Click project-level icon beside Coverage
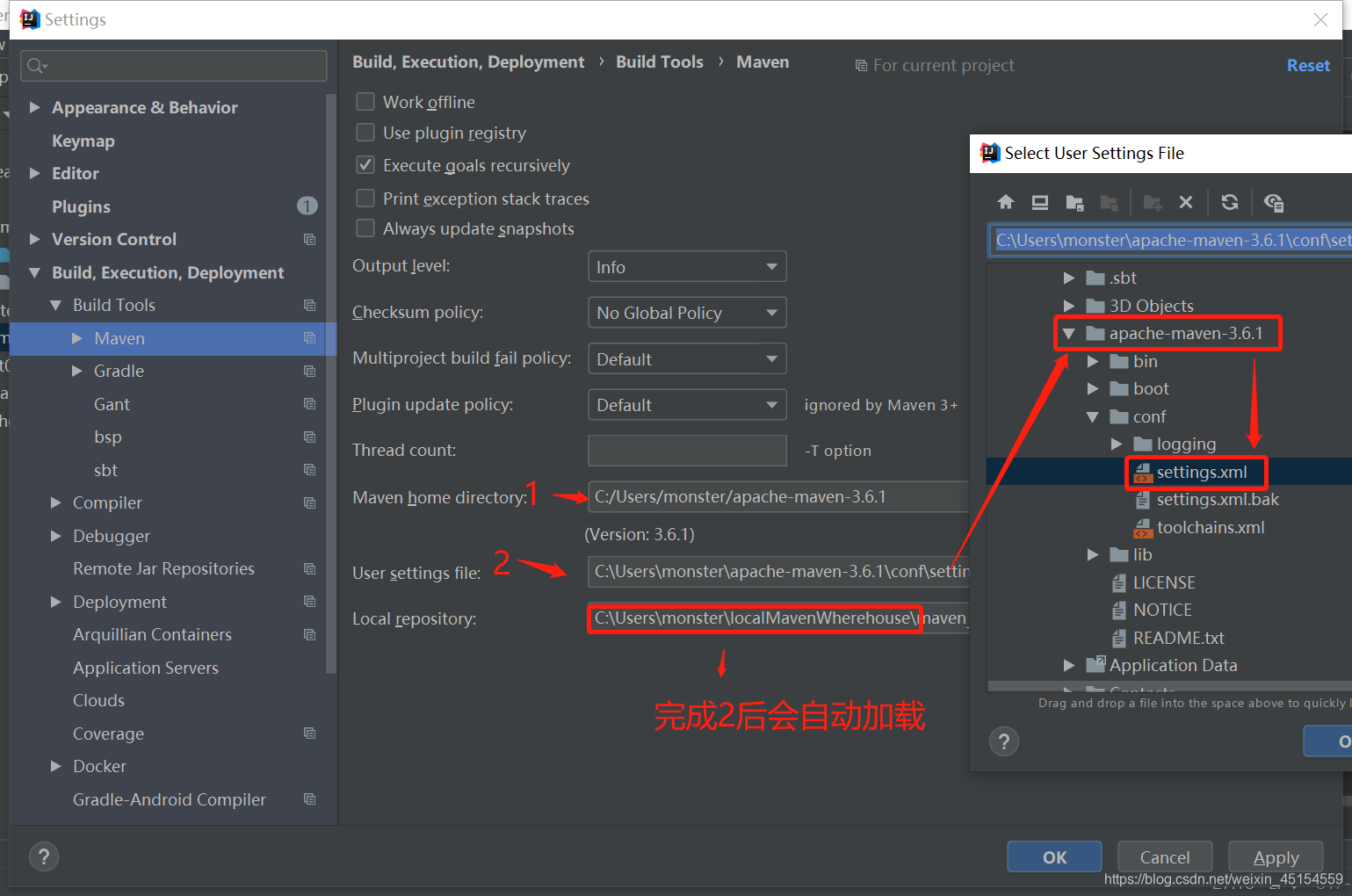Viewport: 1352px width, 896px height. (309, 733)
